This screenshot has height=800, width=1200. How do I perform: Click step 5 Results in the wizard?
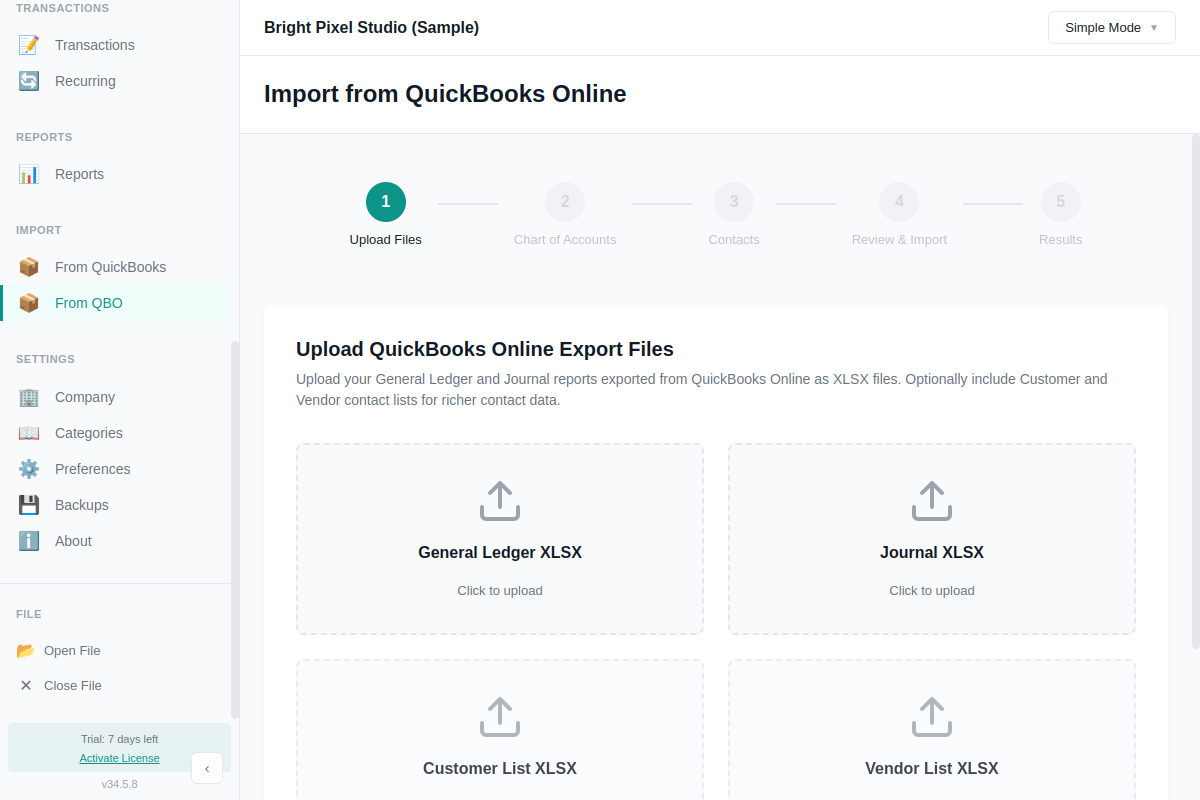click(1060, 200)
